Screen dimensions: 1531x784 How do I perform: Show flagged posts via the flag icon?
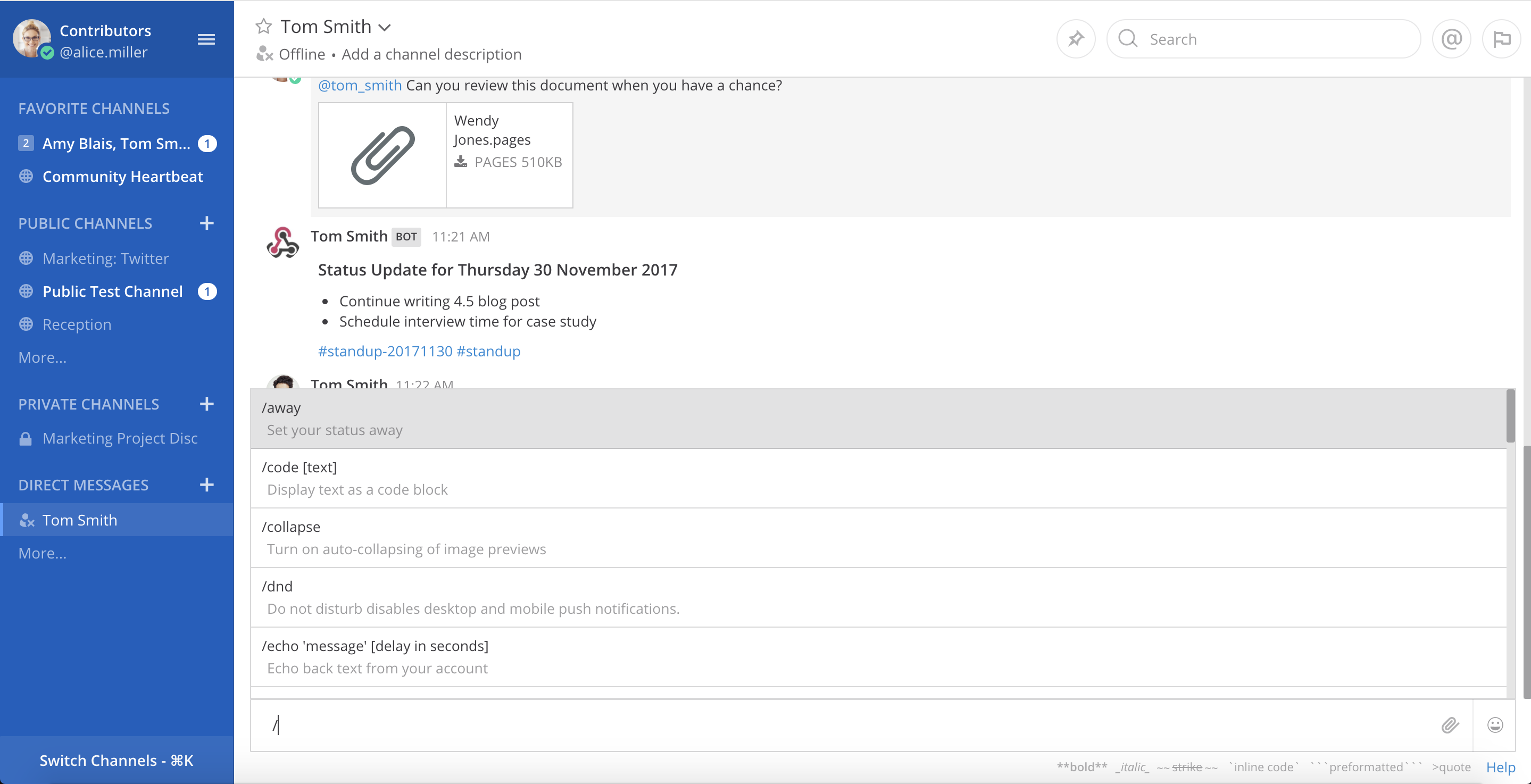coord(1501,39)
